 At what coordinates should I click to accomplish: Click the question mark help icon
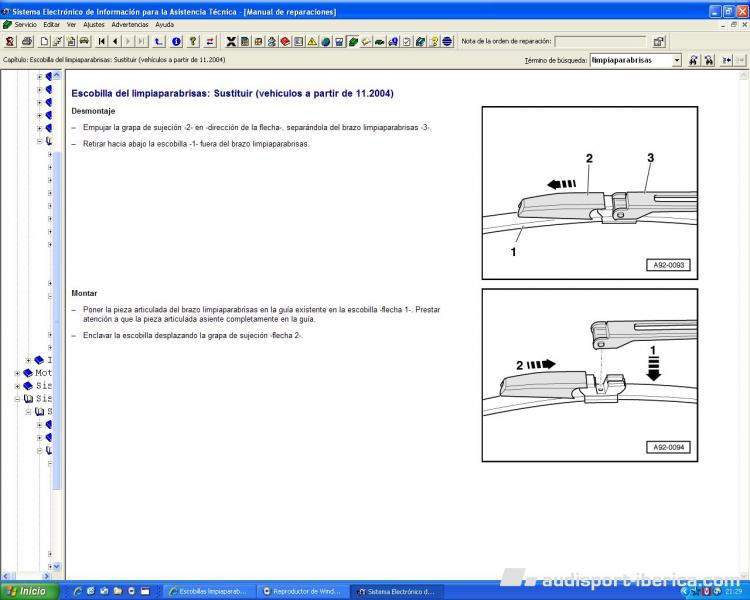[x=193, y=42]
